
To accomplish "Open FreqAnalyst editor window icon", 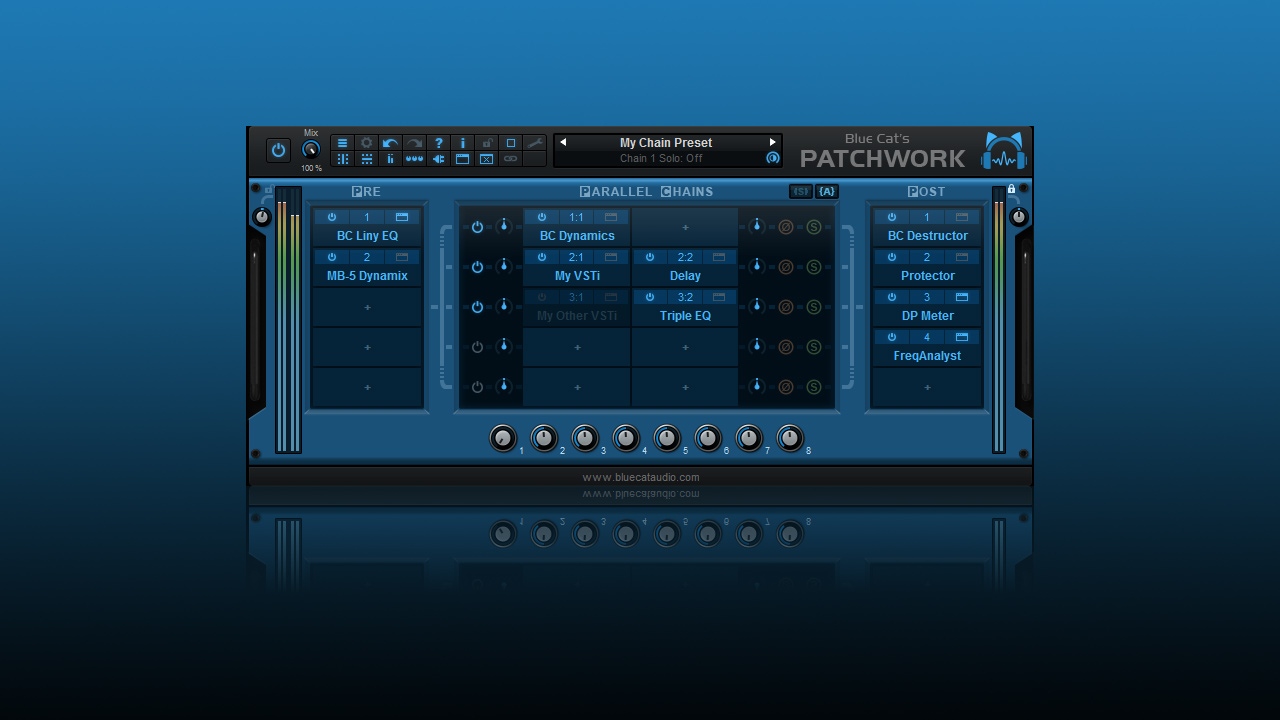I will tap(962, 337).
